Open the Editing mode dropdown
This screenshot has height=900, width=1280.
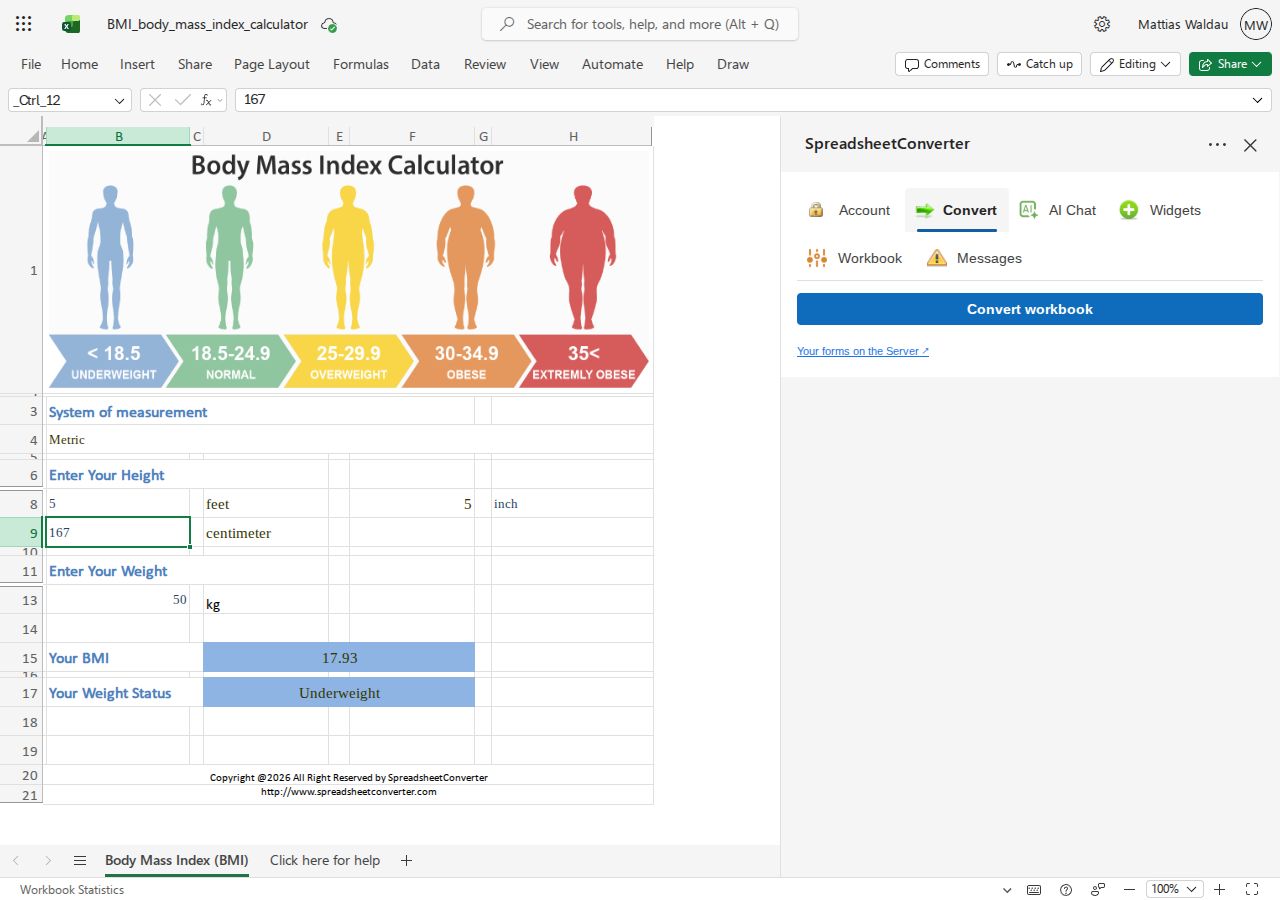(1135, 64)
